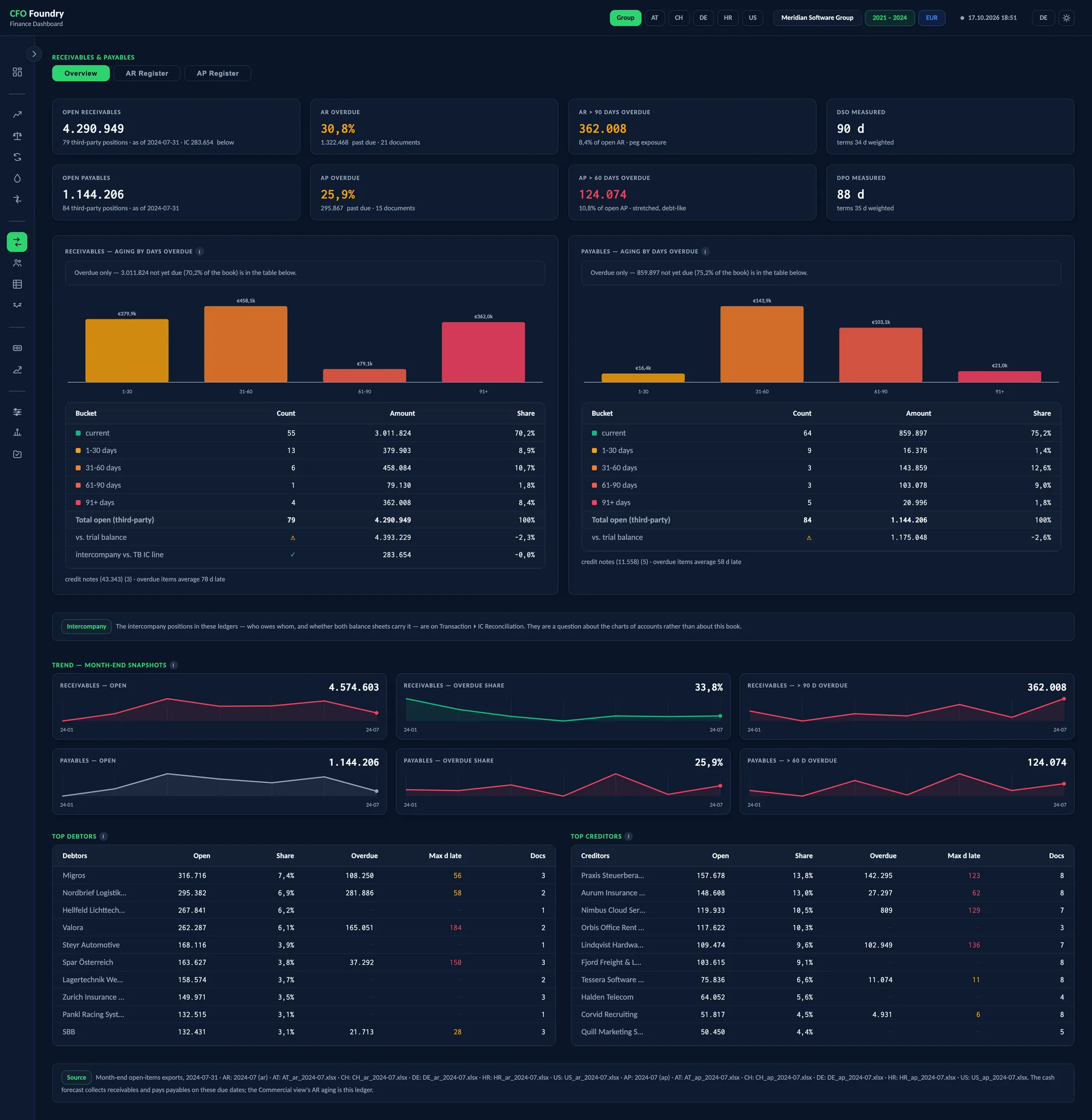Click info icon next to Receivables aging title

pos(199,251)
